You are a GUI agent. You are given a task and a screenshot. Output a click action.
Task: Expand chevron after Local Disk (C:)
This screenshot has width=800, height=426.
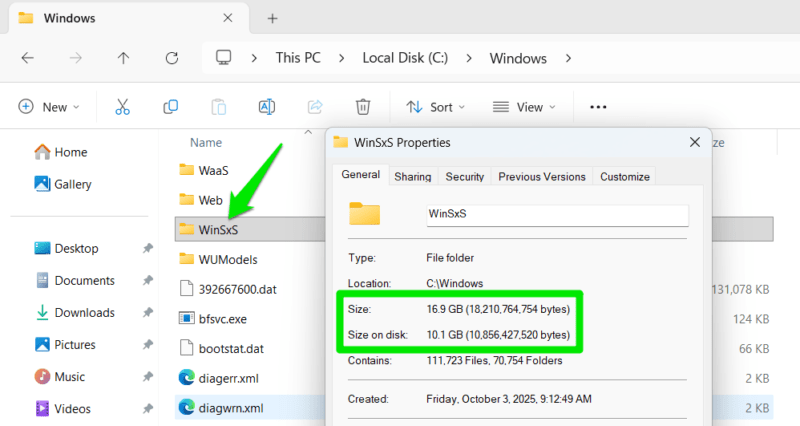coord(468,59)
